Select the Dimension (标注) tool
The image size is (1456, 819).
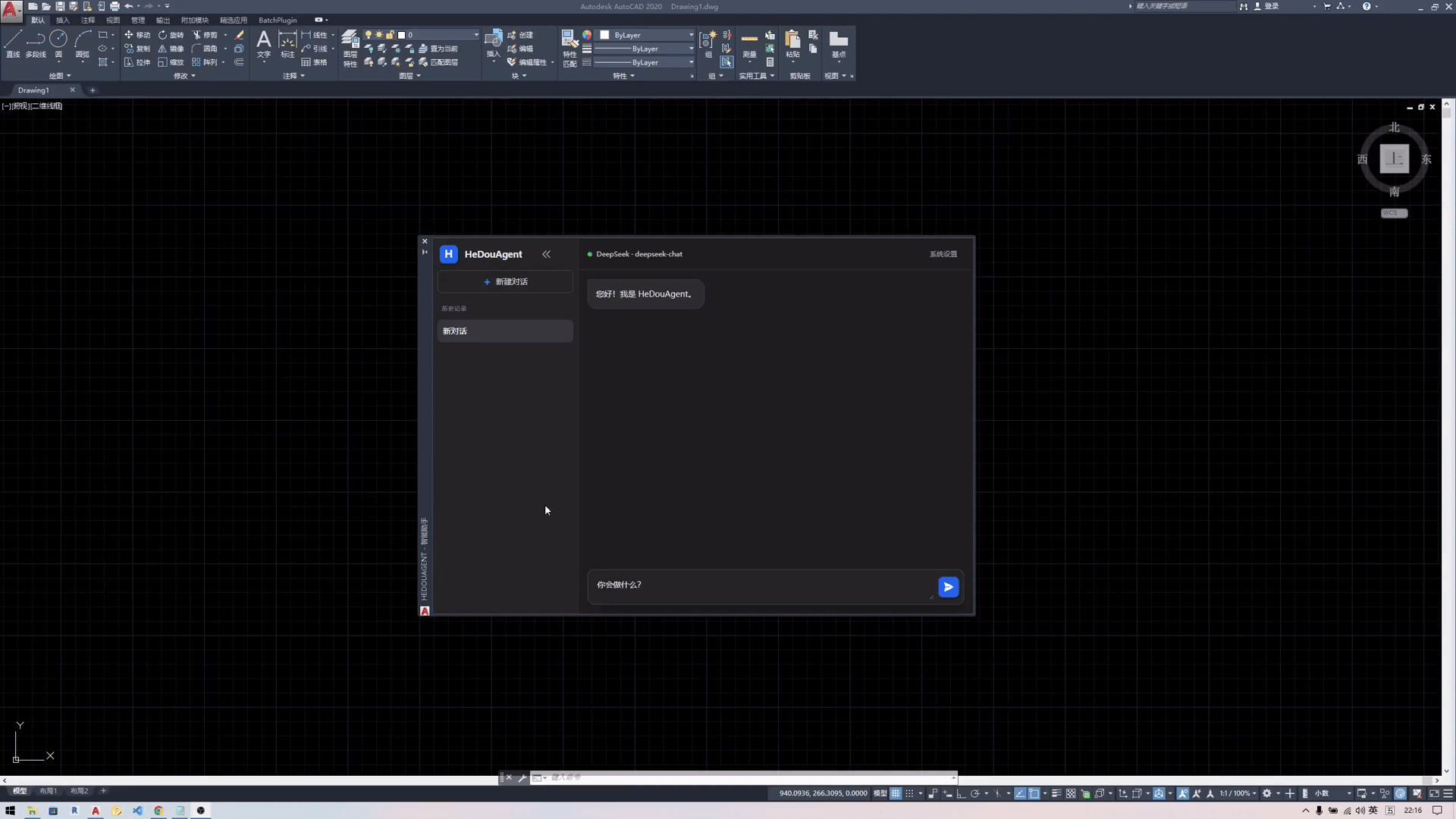287,44
